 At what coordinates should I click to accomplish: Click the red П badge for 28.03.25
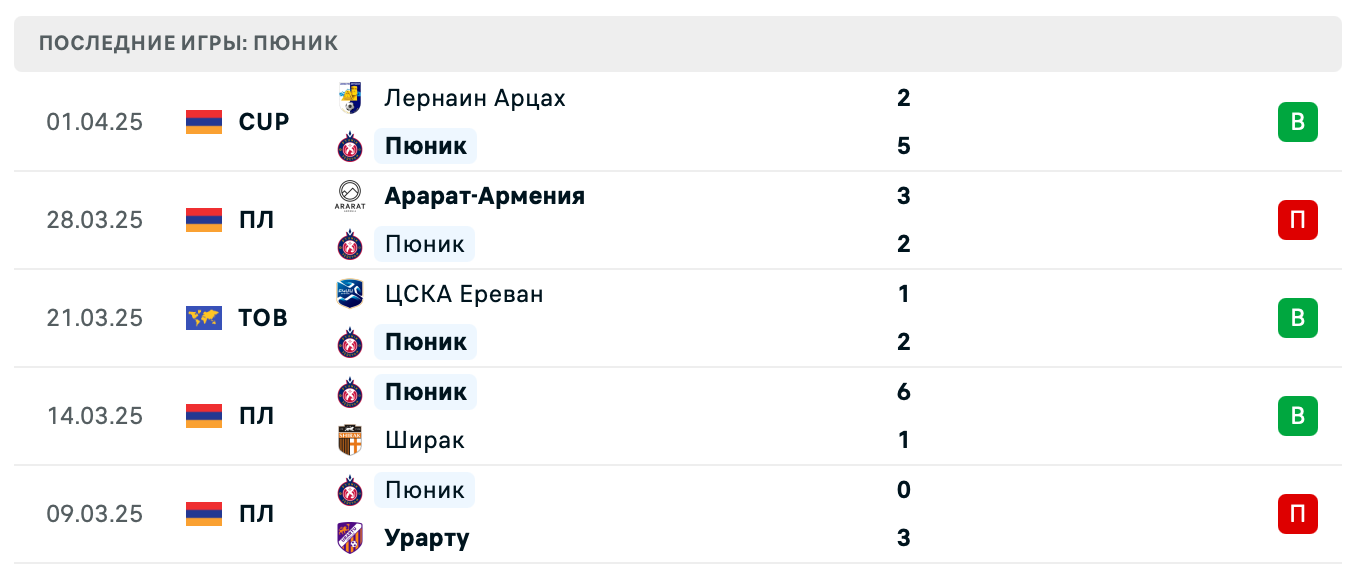pyautogui.click(x=1297, y=220)
